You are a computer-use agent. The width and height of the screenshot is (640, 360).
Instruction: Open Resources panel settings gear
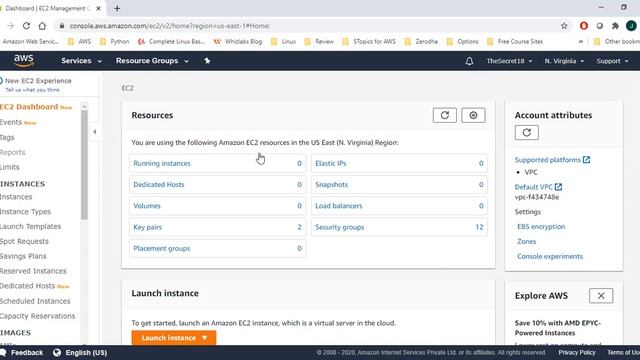473,115
